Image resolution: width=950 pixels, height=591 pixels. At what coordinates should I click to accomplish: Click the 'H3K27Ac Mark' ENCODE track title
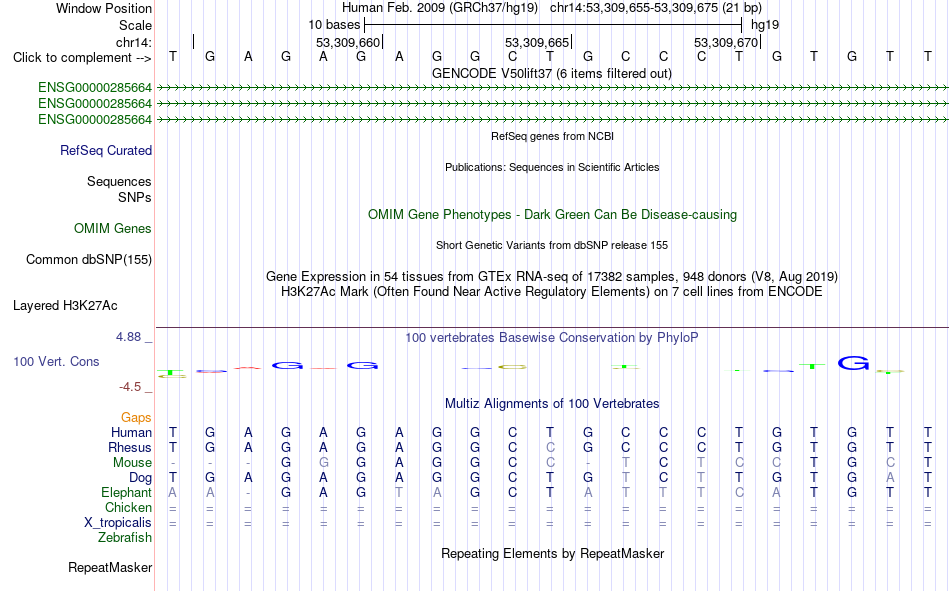click(552, 292)
